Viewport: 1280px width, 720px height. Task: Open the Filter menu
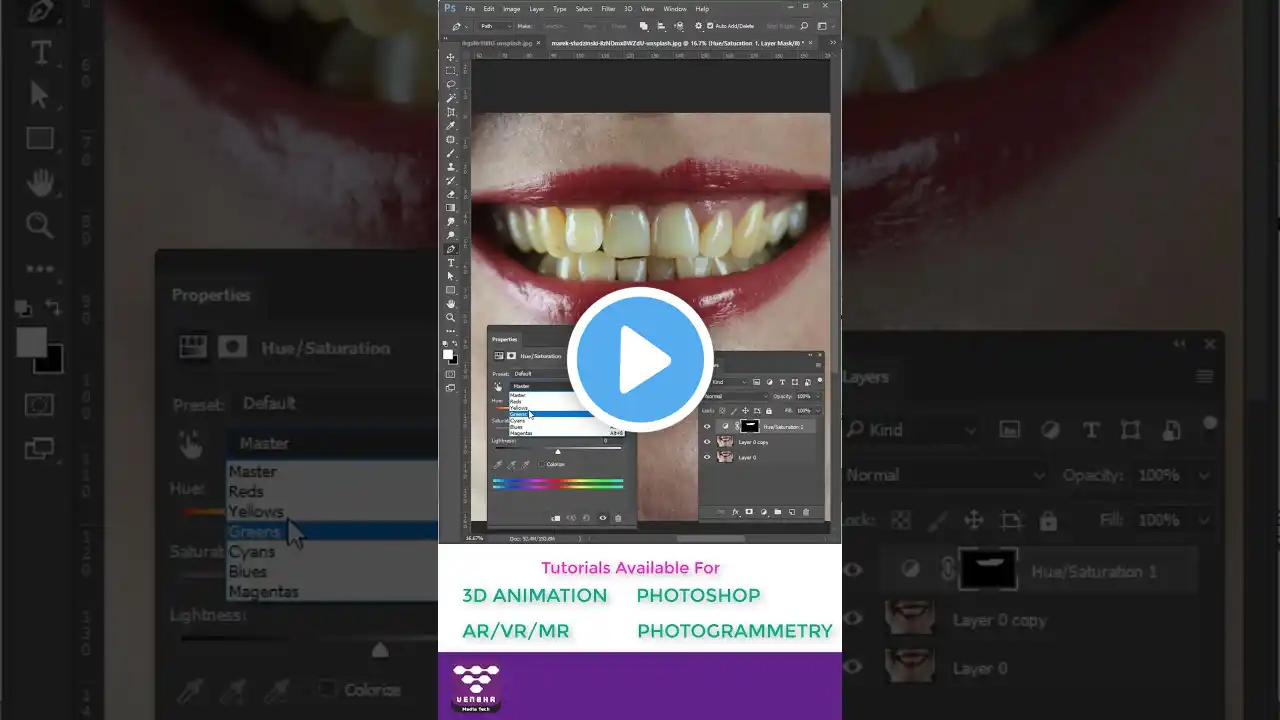(x=608, y=9)
